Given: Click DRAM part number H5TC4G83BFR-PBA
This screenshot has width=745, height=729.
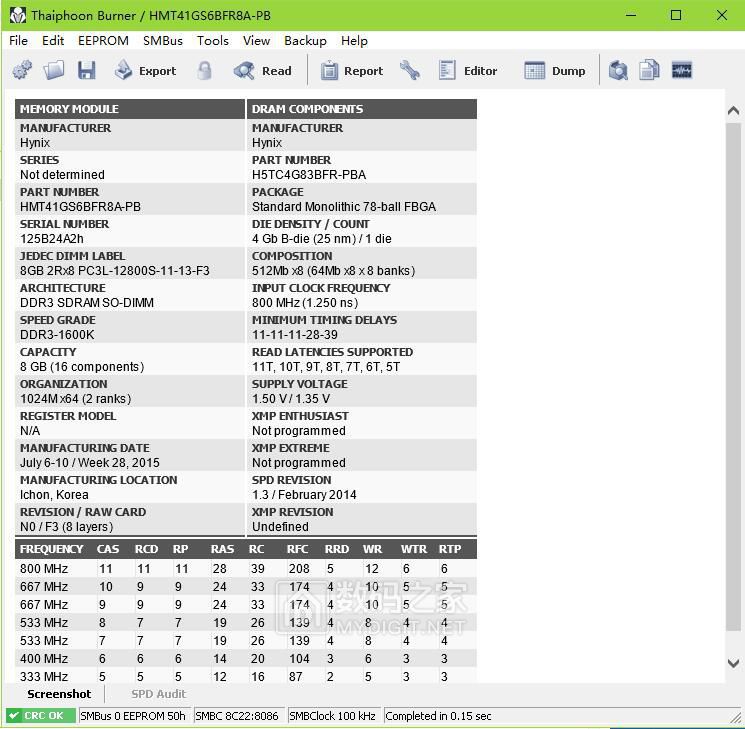Looking at the screenshot, I should pyautogui.click(x=309, y=175).
